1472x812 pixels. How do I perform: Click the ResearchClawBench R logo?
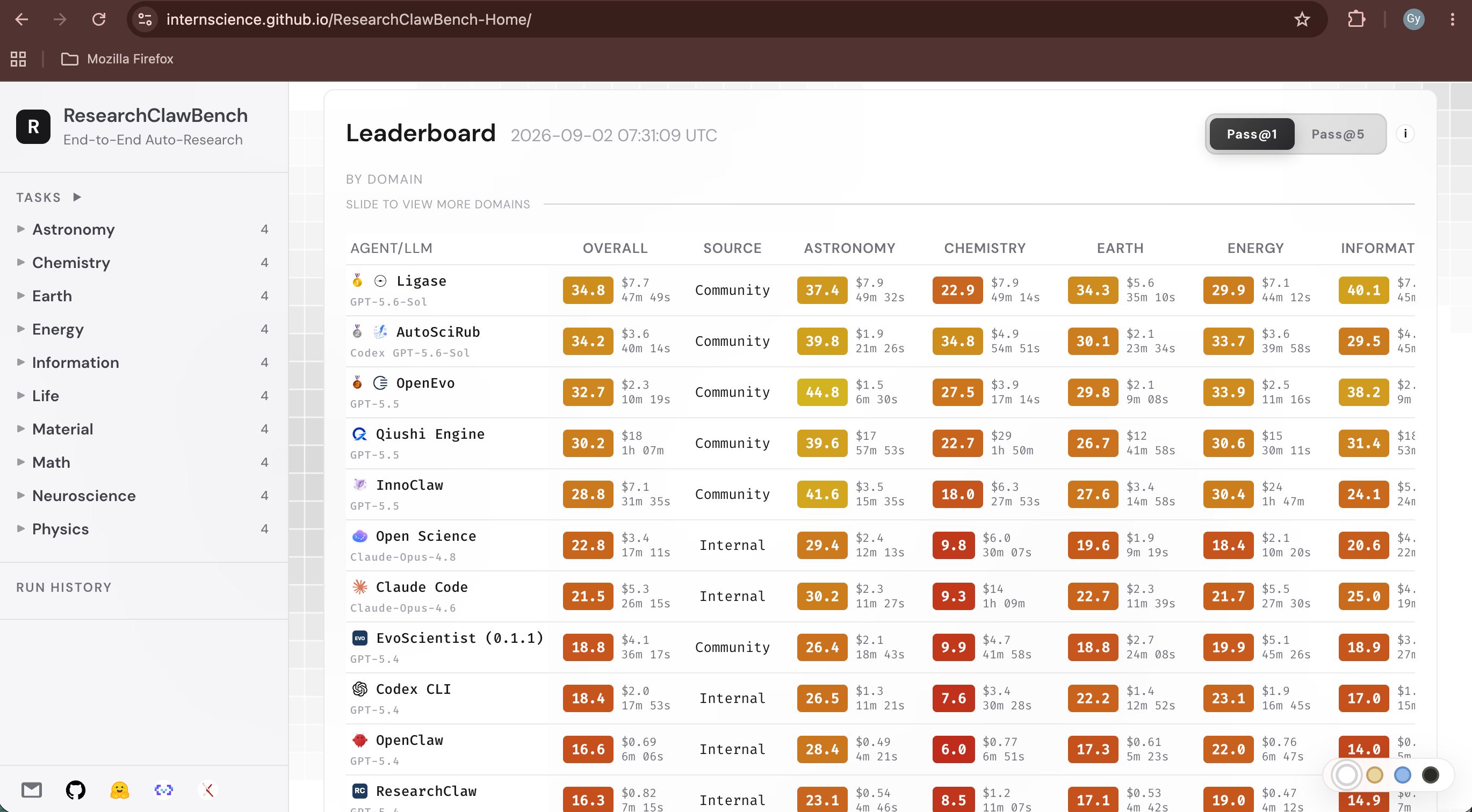[33, 126]
